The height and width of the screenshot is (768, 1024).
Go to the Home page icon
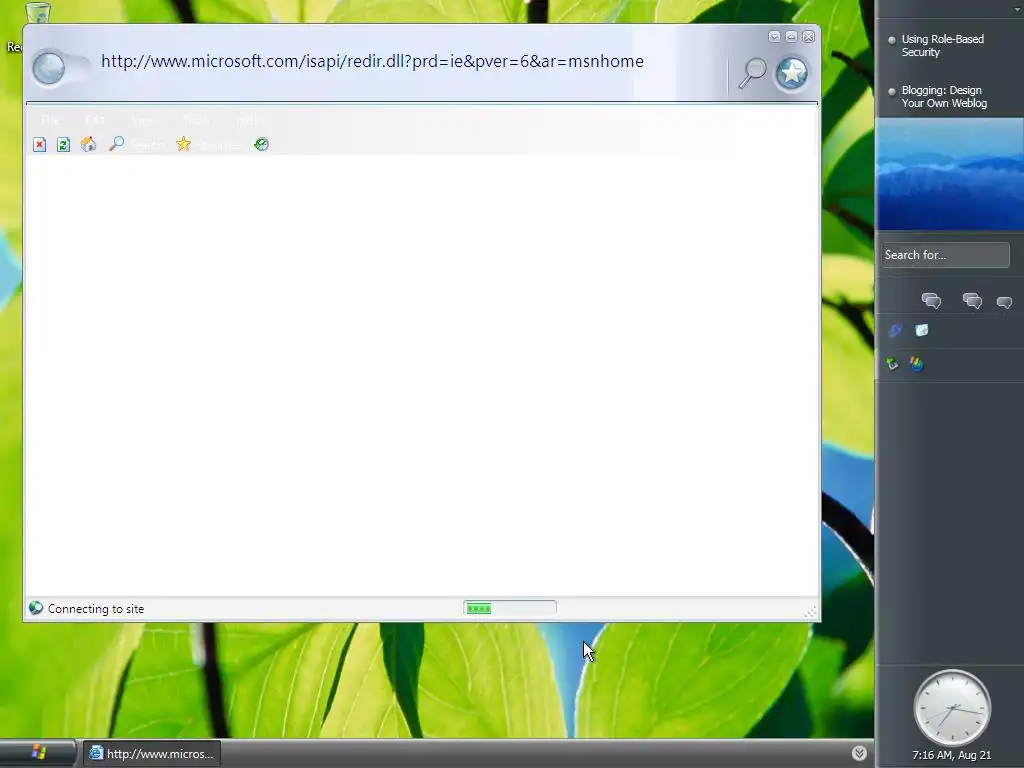click(x=88, y=144)
